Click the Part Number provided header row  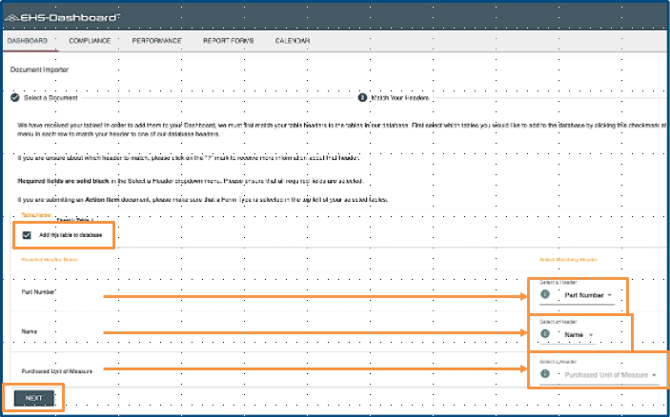click(x=38, y=291)
